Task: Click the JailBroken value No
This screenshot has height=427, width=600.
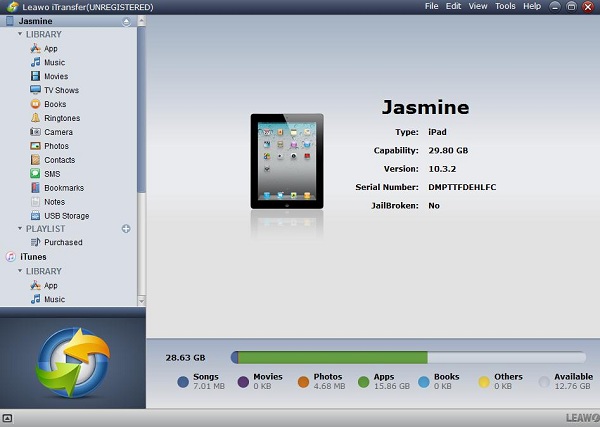Action: coord(434,205)
